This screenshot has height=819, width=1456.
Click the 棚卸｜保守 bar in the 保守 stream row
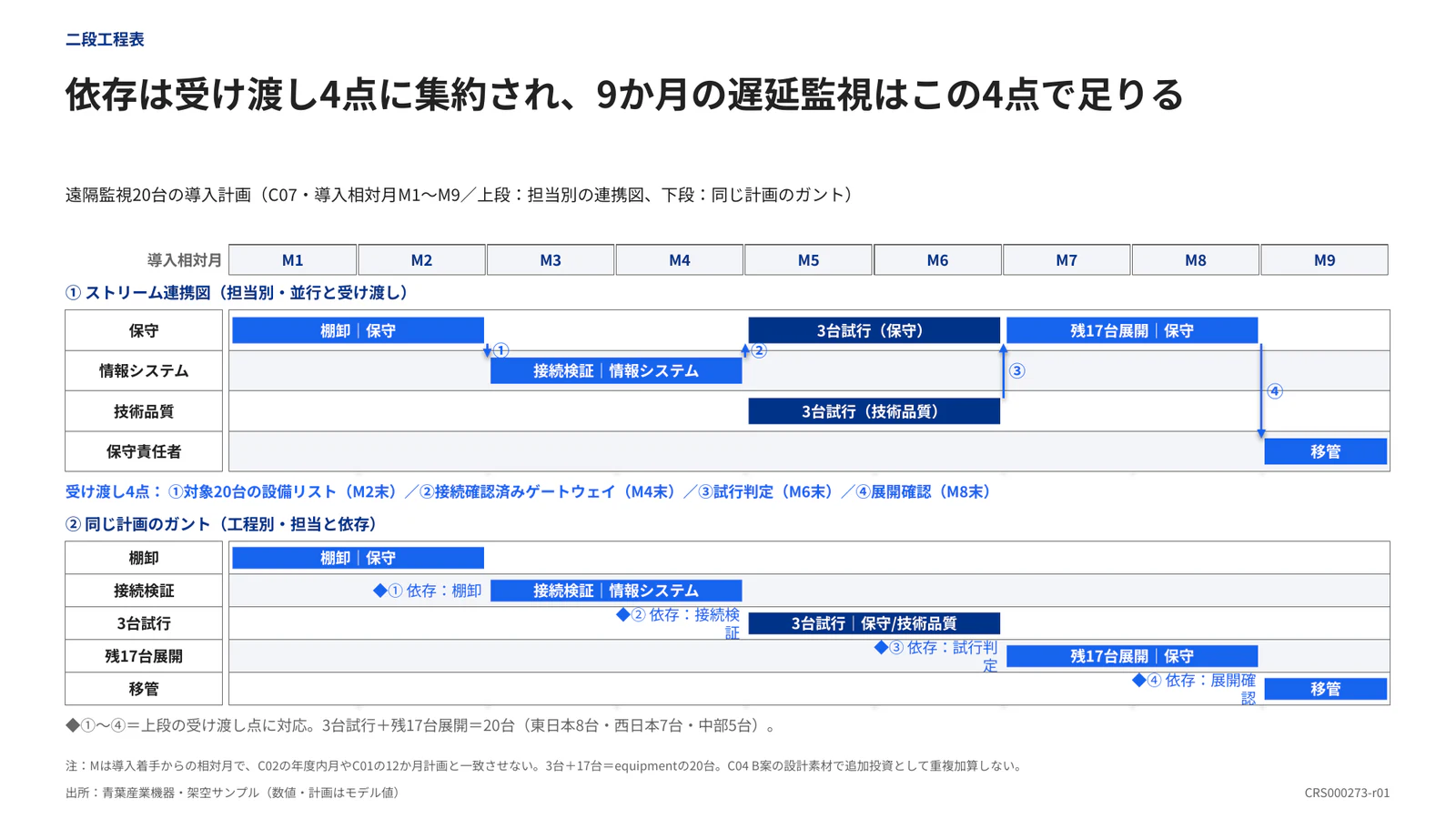pyautogui.click(x=358, y=330)
